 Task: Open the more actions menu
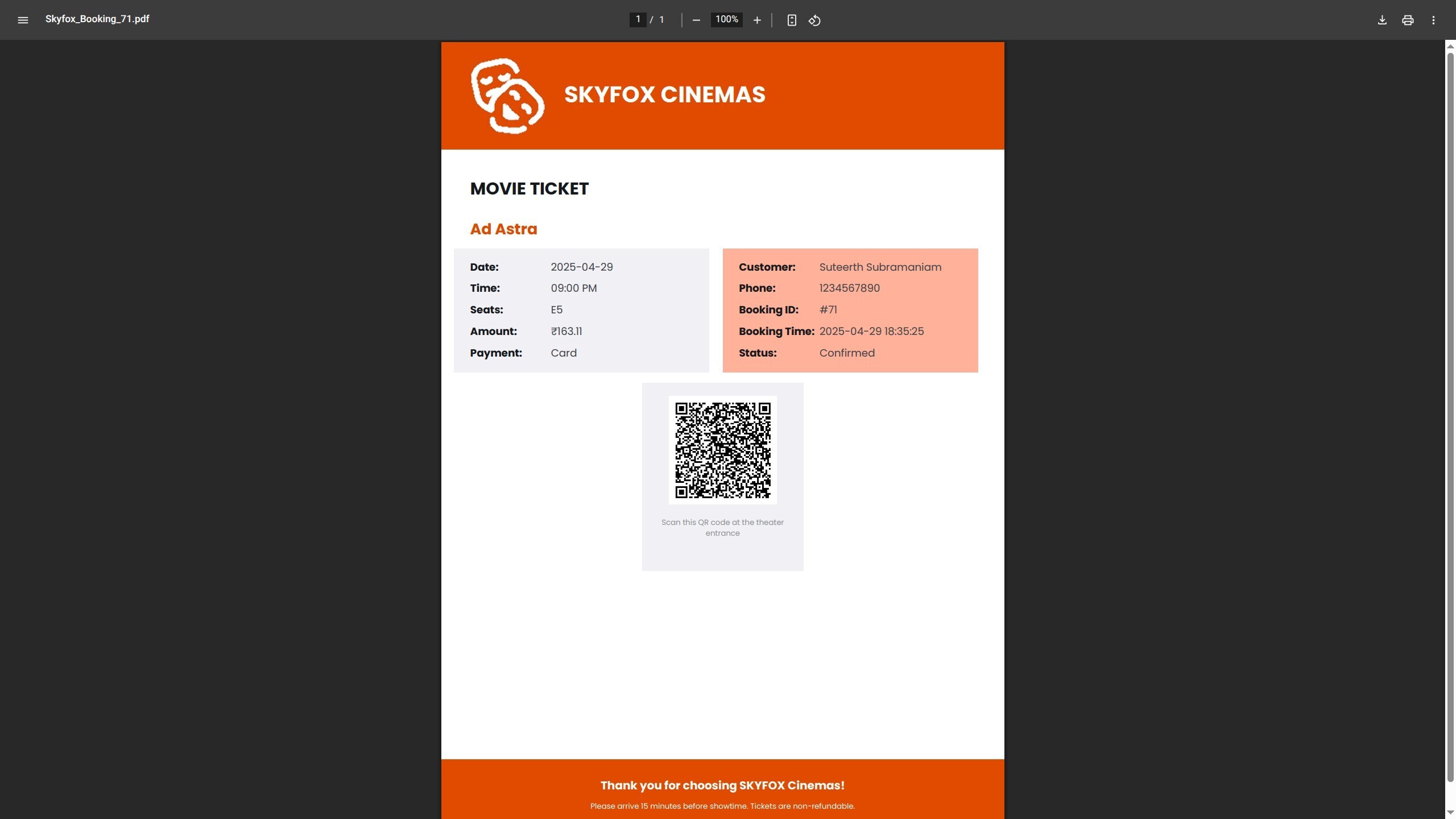pyautogui.click(x=1433, y=20)
